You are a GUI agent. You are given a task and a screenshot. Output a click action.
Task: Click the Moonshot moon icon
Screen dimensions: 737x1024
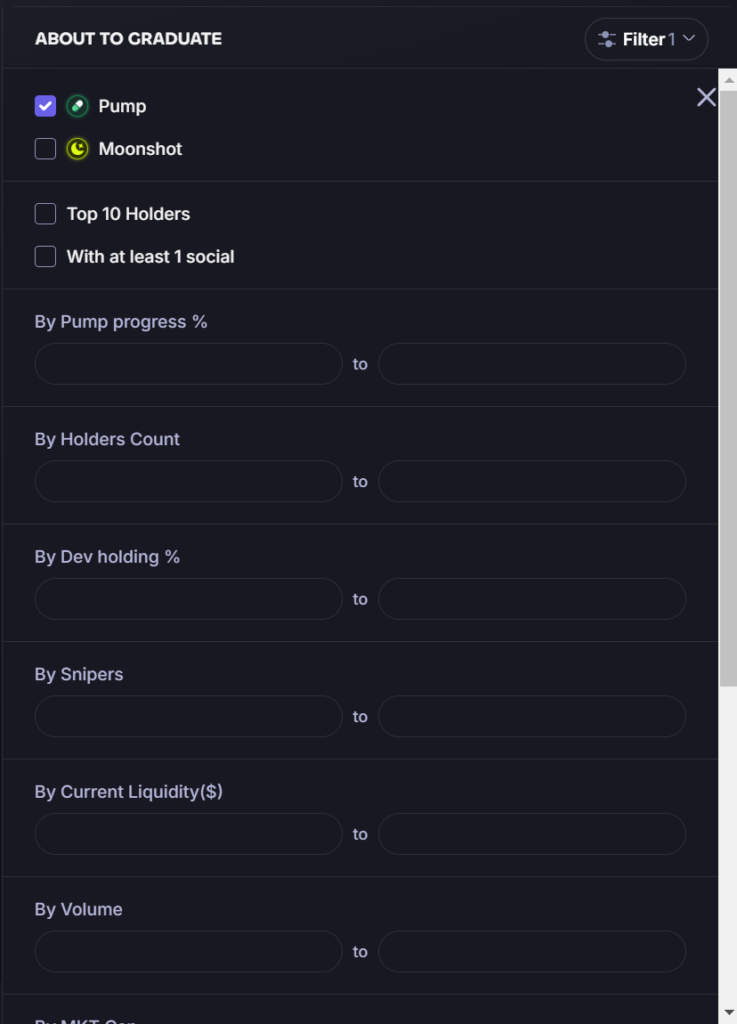(77, 149)
